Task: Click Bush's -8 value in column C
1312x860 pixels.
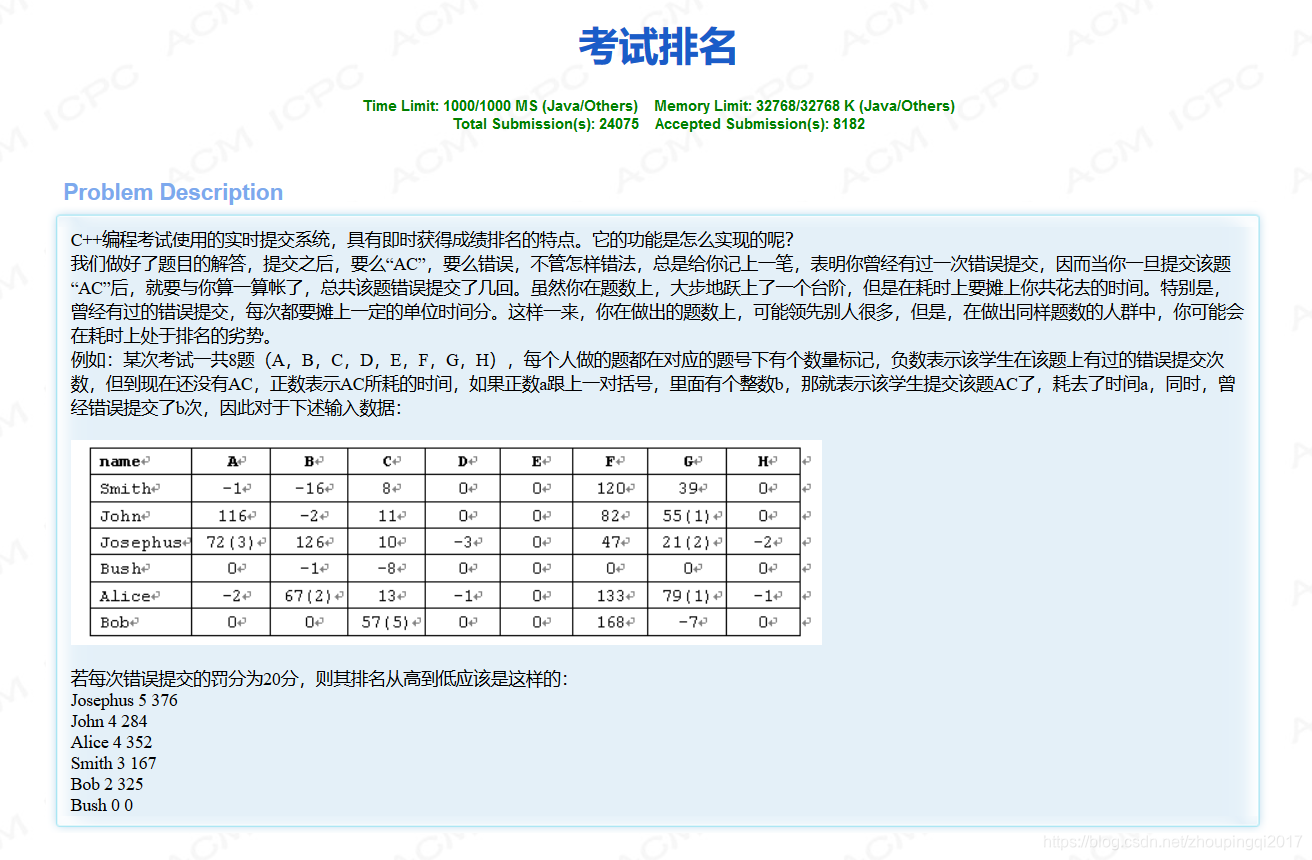Action: [387, 568]
